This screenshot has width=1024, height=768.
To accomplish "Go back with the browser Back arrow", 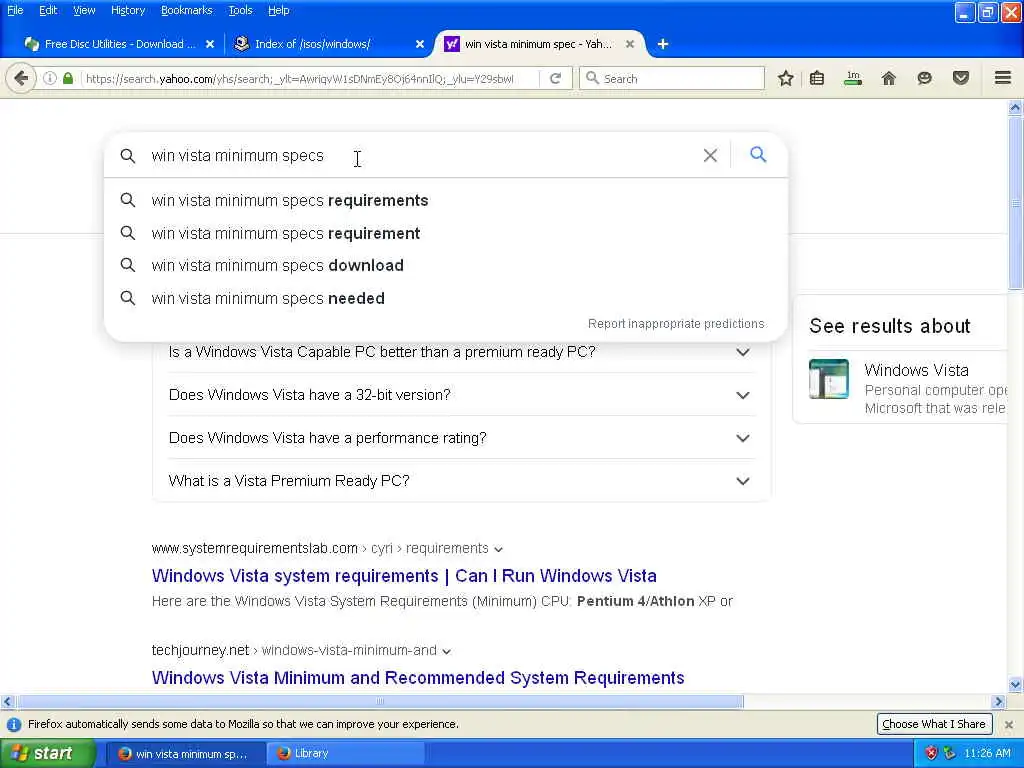I will coord(21,78).
